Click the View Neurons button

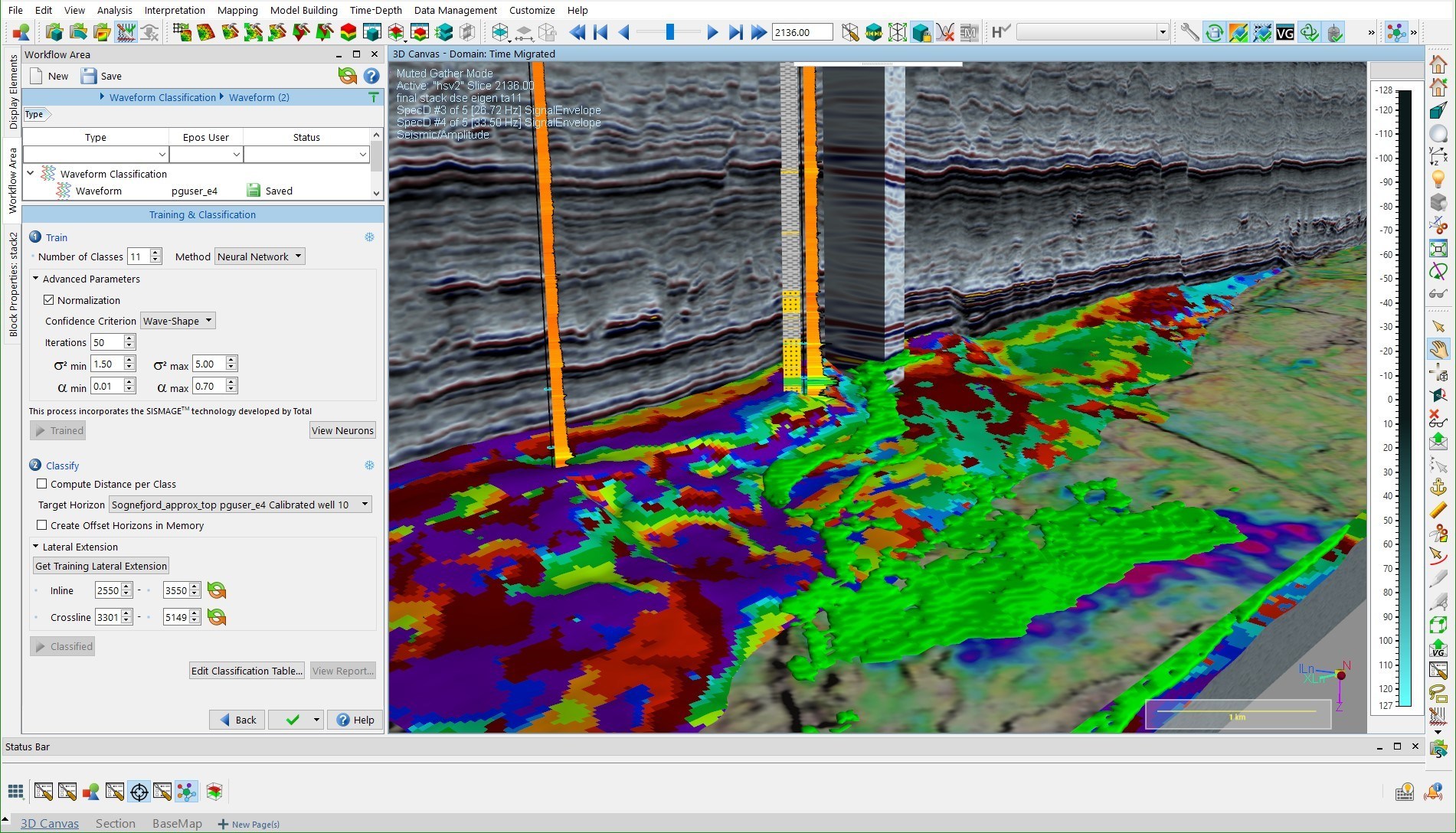pos(342,430)
